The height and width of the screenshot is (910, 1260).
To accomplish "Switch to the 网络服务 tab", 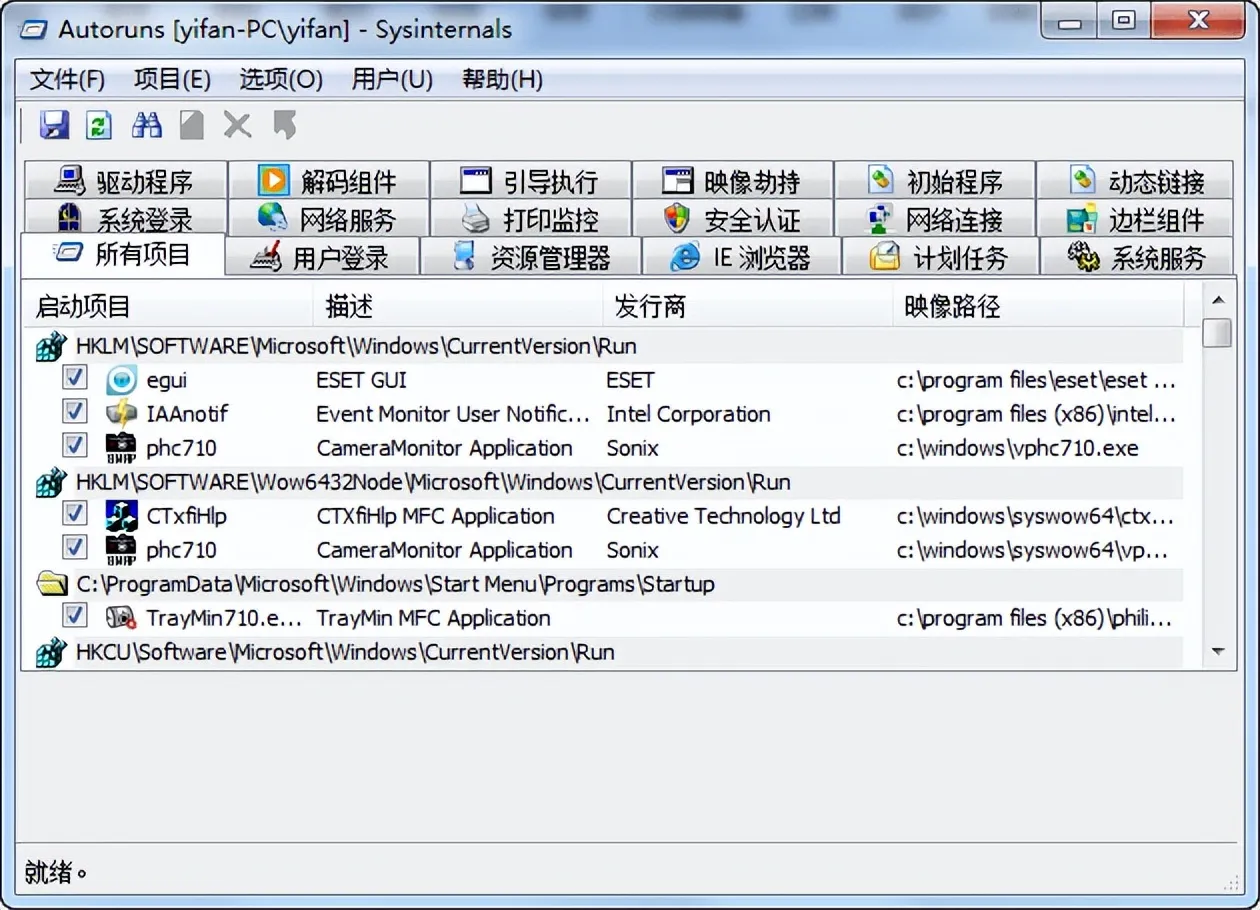I will [x=329, y=218].
